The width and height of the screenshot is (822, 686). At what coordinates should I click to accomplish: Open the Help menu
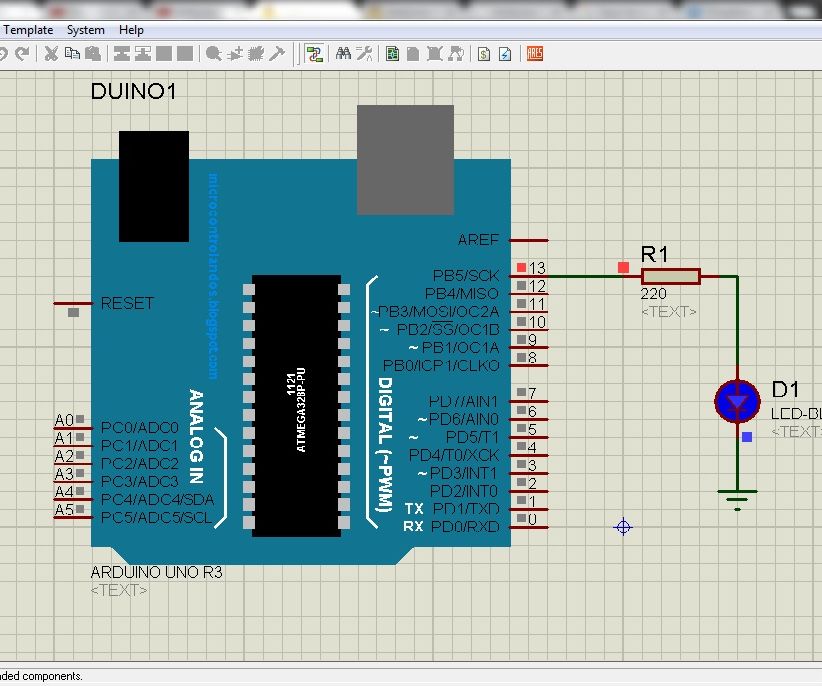(131, 30)
